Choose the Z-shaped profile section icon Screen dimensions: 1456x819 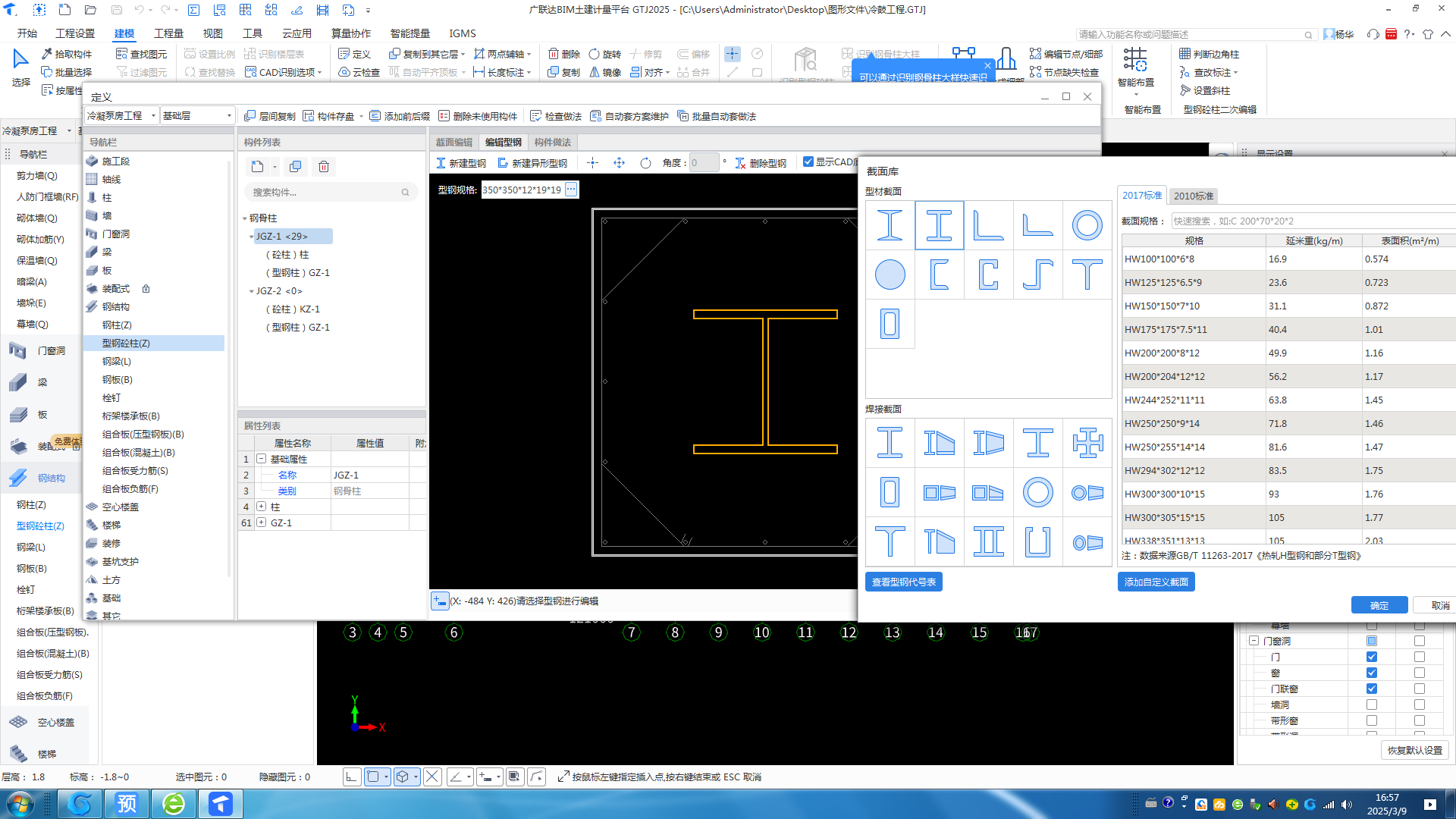1037,275
